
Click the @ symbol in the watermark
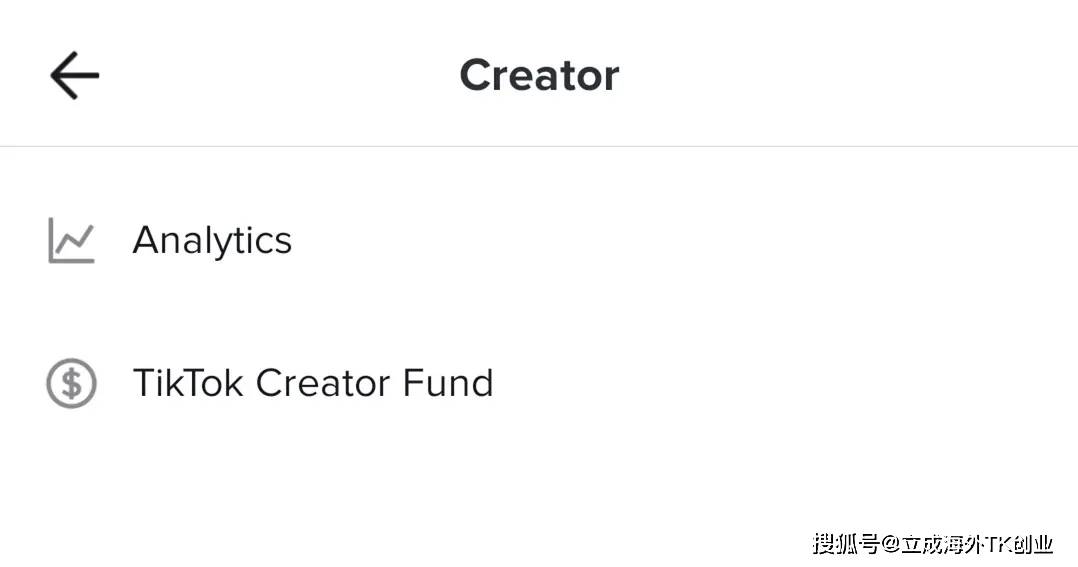(x=890, y=544)
